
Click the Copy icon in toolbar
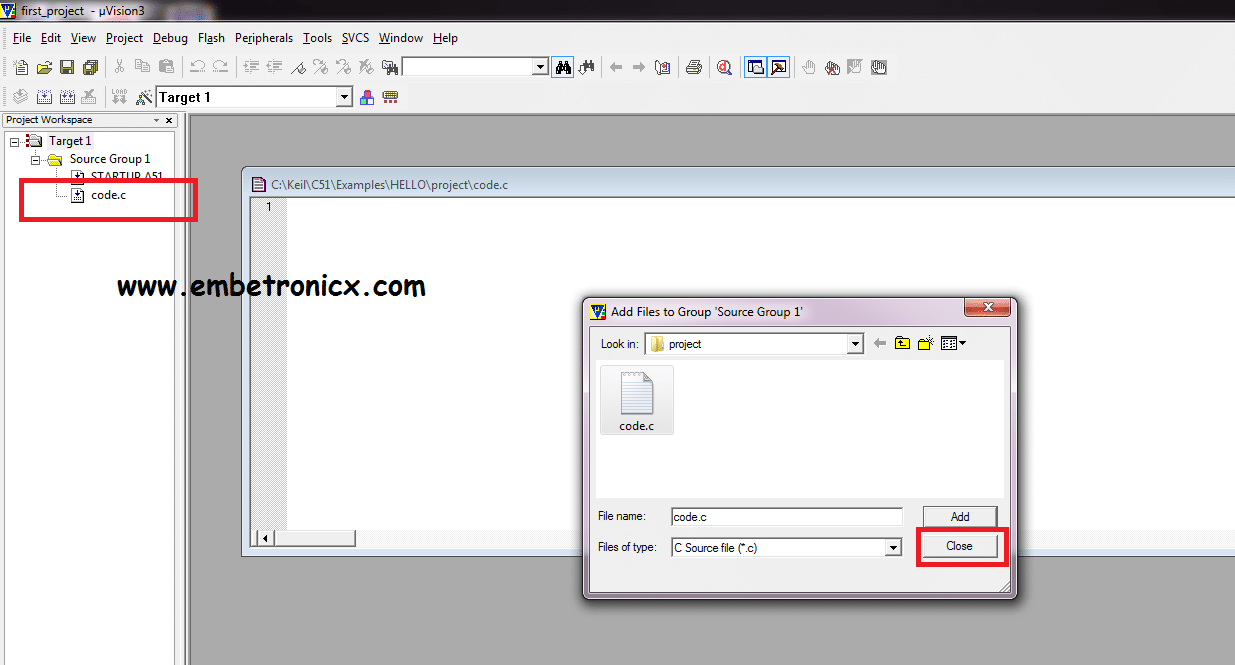(x=142, y=67)
